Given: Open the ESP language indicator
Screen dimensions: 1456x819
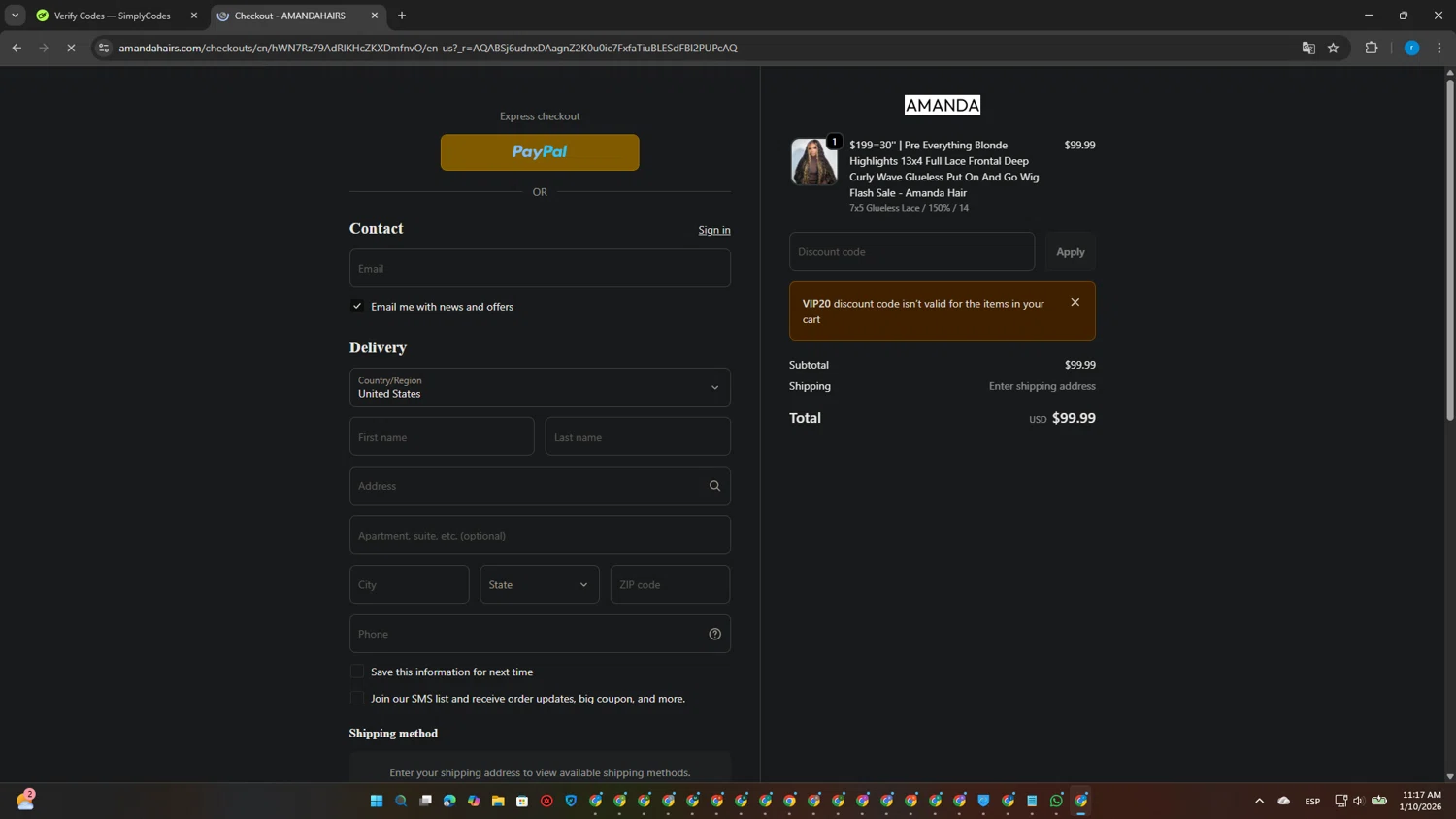Looking at the screenshot, I should coord(1312,802).
